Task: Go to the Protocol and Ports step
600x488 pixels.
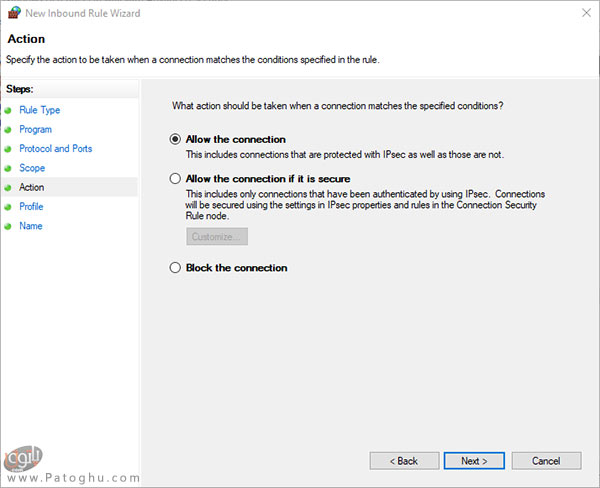Action: click(x=55, y=149)
